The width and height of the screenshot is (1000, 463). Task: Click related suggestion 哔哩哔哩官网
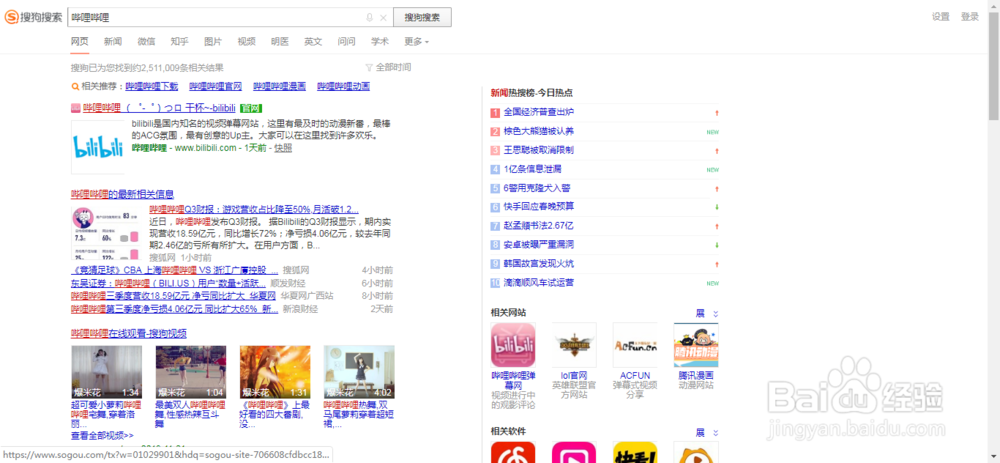[x=216, y=86]
